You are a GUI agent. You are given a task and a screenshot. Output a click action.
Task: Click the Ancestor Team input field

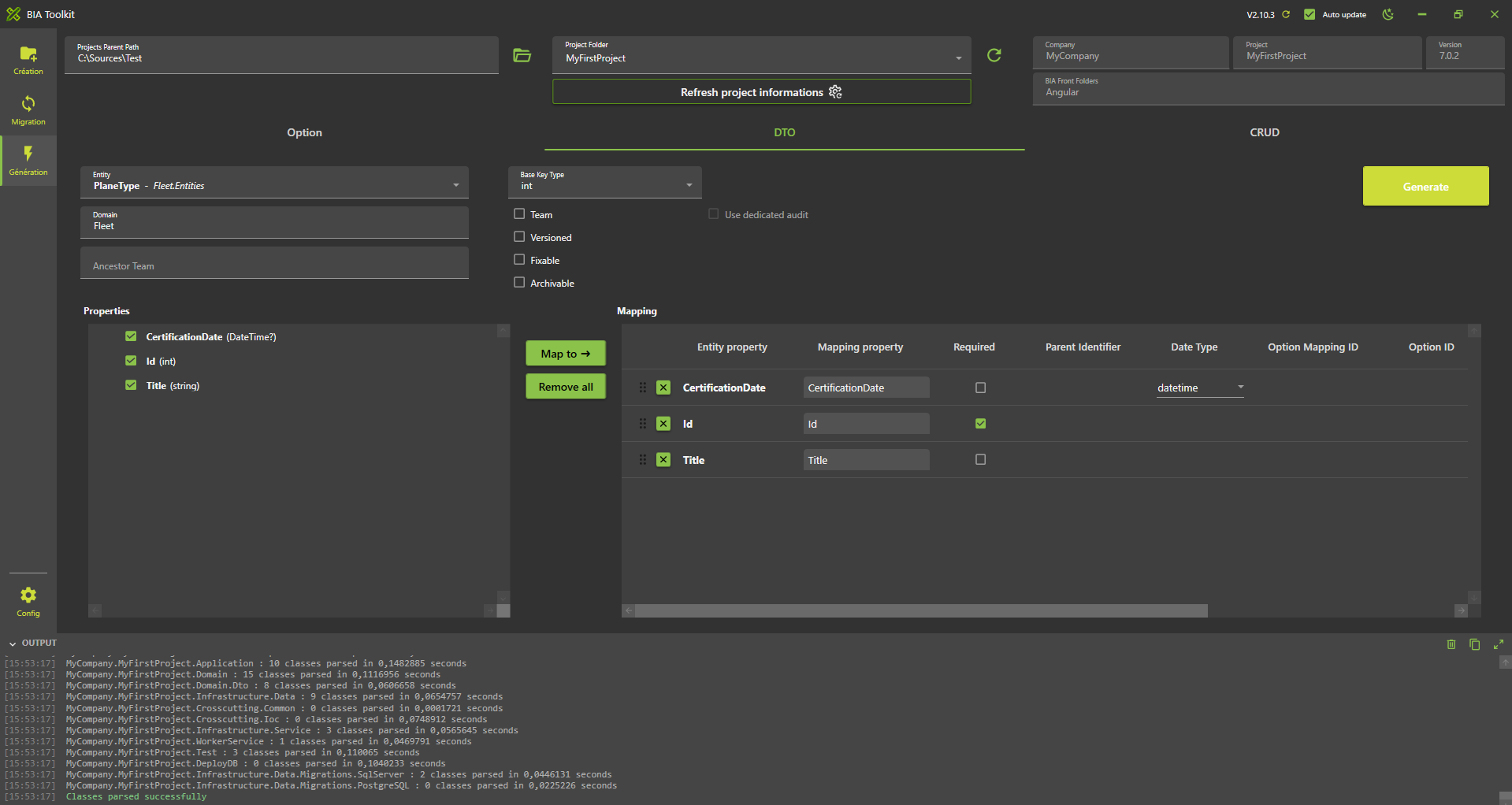[274, 263]
